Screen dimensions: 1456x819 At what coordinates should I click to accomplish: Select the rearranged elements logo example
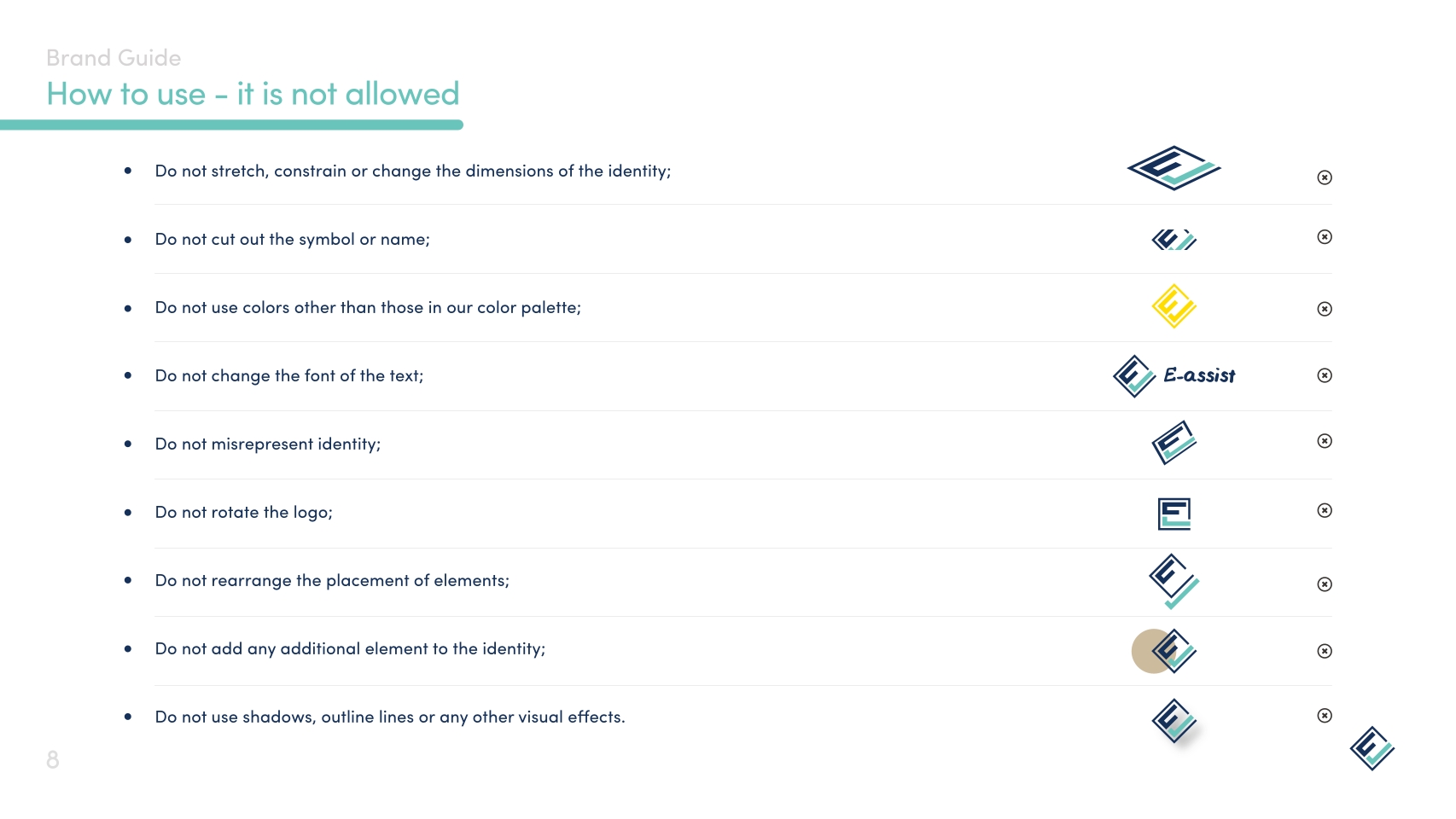pos(1174,581)
